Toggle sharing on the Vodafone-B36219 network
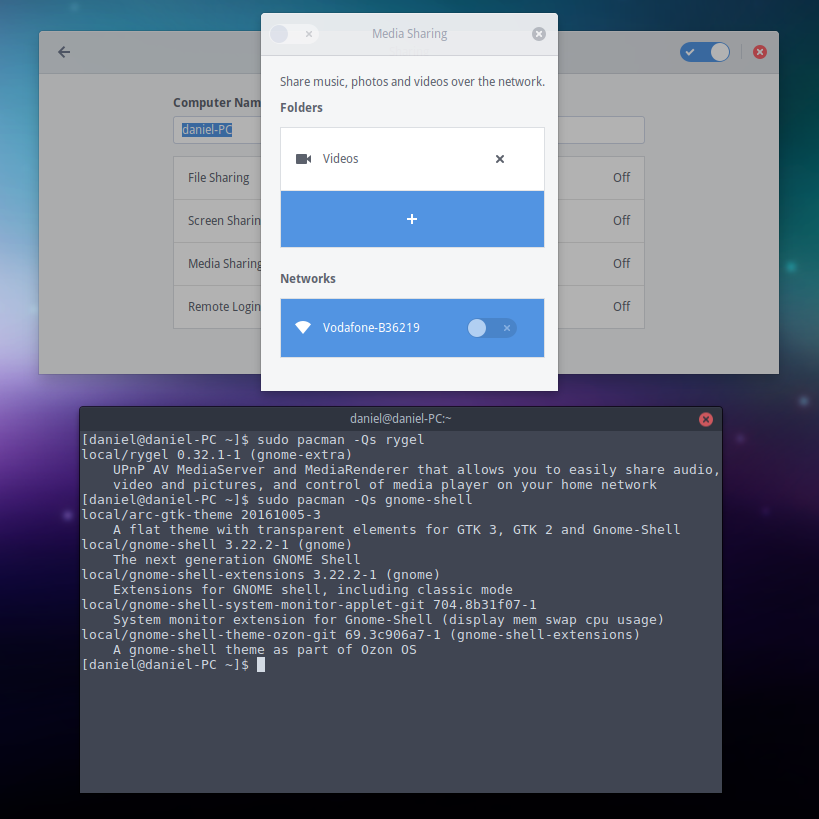This screenshot has height=819, width=819. [492, 328]
